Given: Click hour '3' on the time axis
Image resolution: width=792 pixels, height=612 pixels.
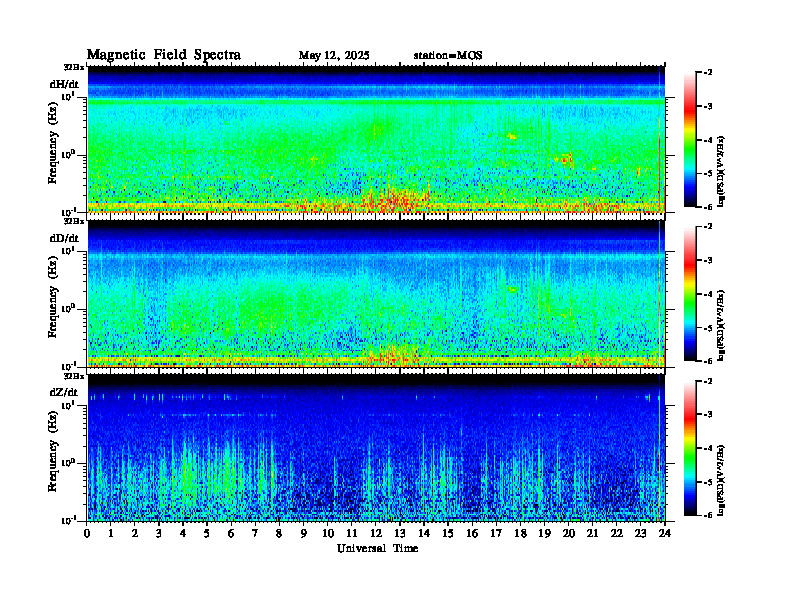Looking at the screenshot, I should 159,534.
